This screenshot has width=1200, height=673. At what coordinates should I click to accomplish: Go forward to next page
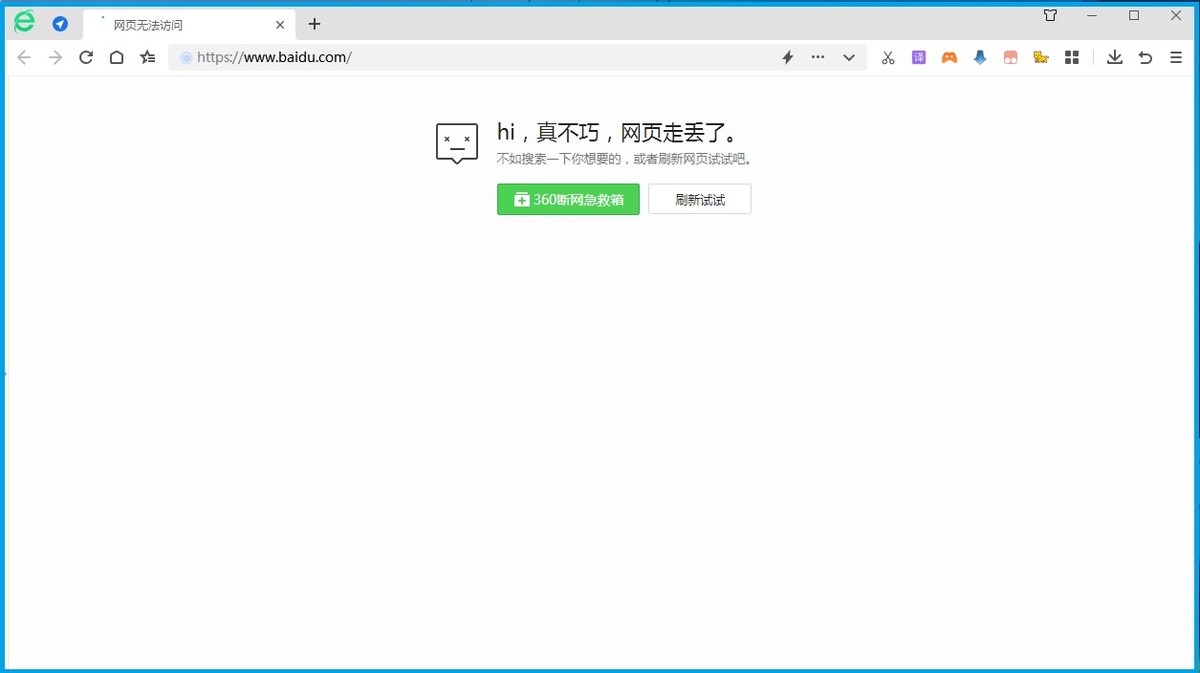pos(55,58)
